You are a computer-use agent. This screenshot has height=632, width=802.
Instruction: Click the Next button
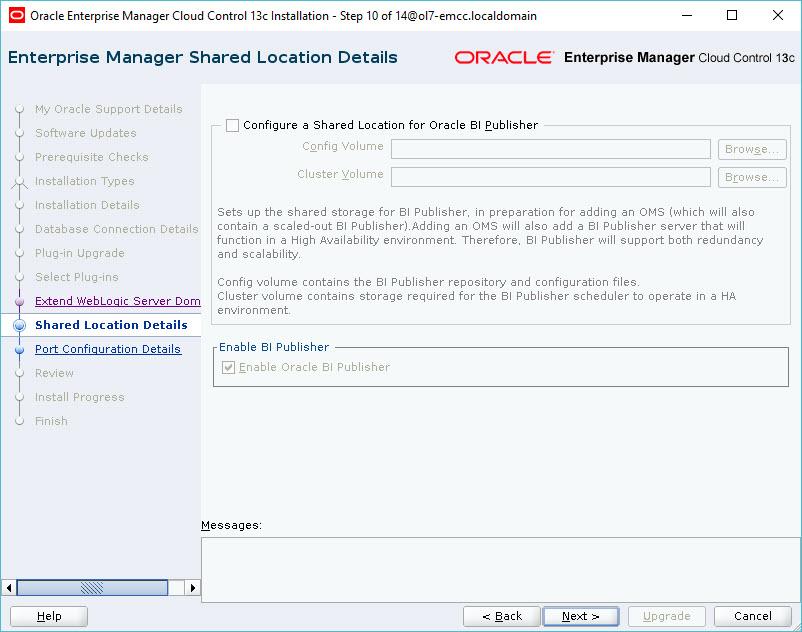(581, 616)
